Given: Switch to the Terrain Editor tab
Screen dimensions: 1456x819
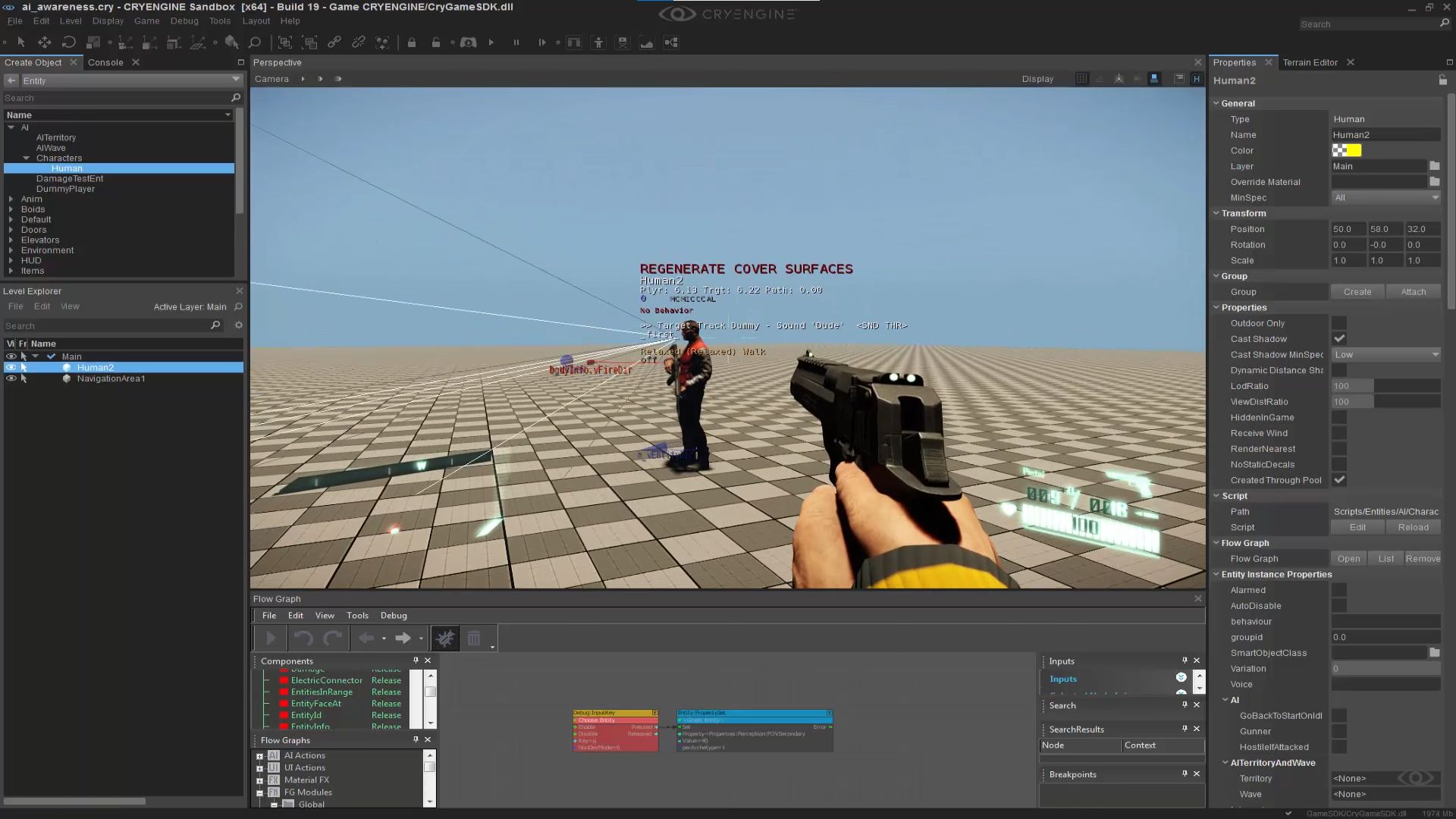Looking at the screenshot, I should pos(1310,62).
